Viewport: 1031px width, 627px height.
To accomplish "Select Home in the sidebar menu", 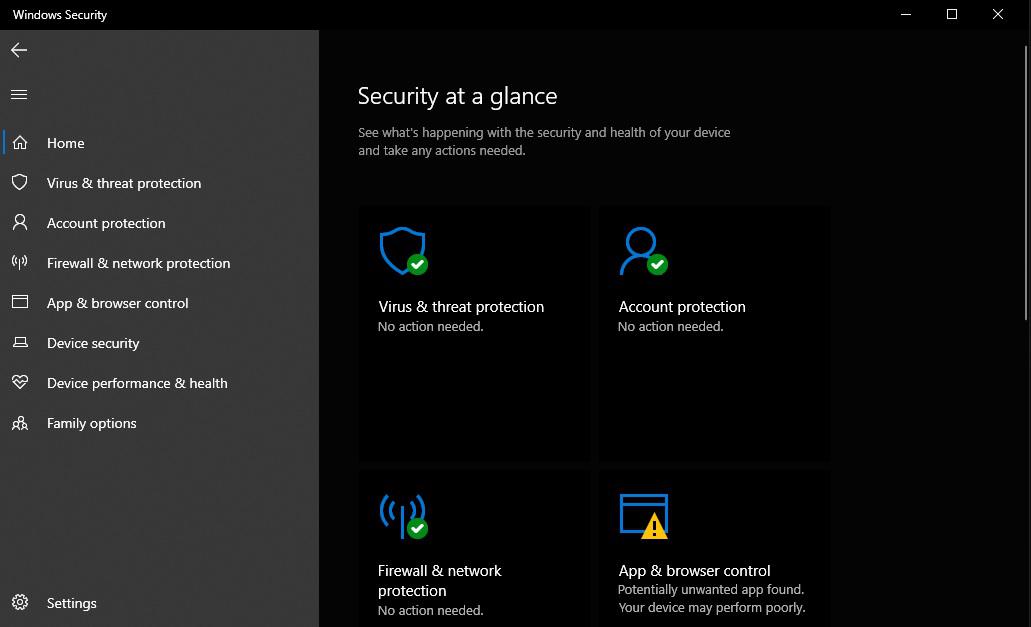I will coord(65,143).
